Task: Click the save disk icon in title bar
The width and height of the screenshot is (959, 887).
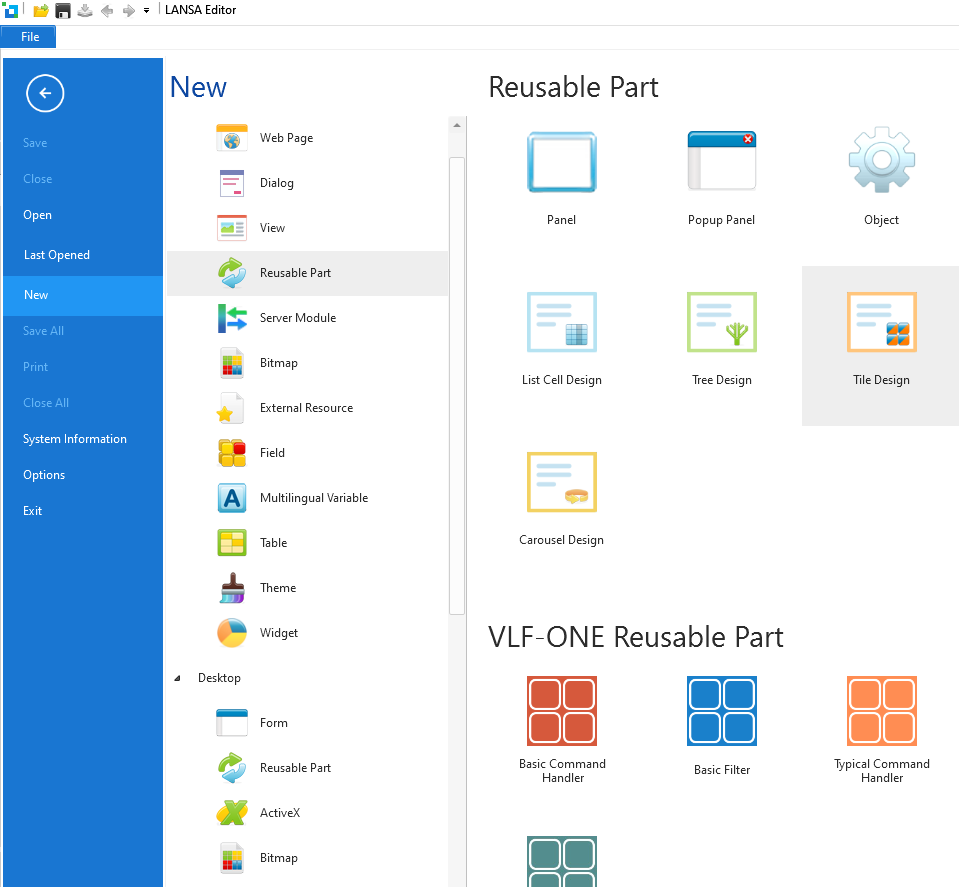Action: click(x=63, y=10)
